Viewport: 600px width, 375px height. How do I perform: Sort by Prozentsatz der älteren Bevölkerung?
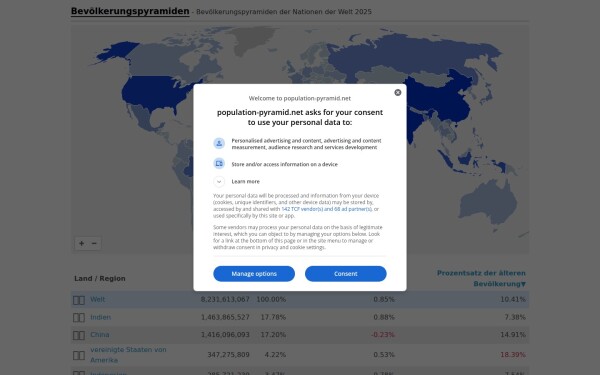coord(481,279)
